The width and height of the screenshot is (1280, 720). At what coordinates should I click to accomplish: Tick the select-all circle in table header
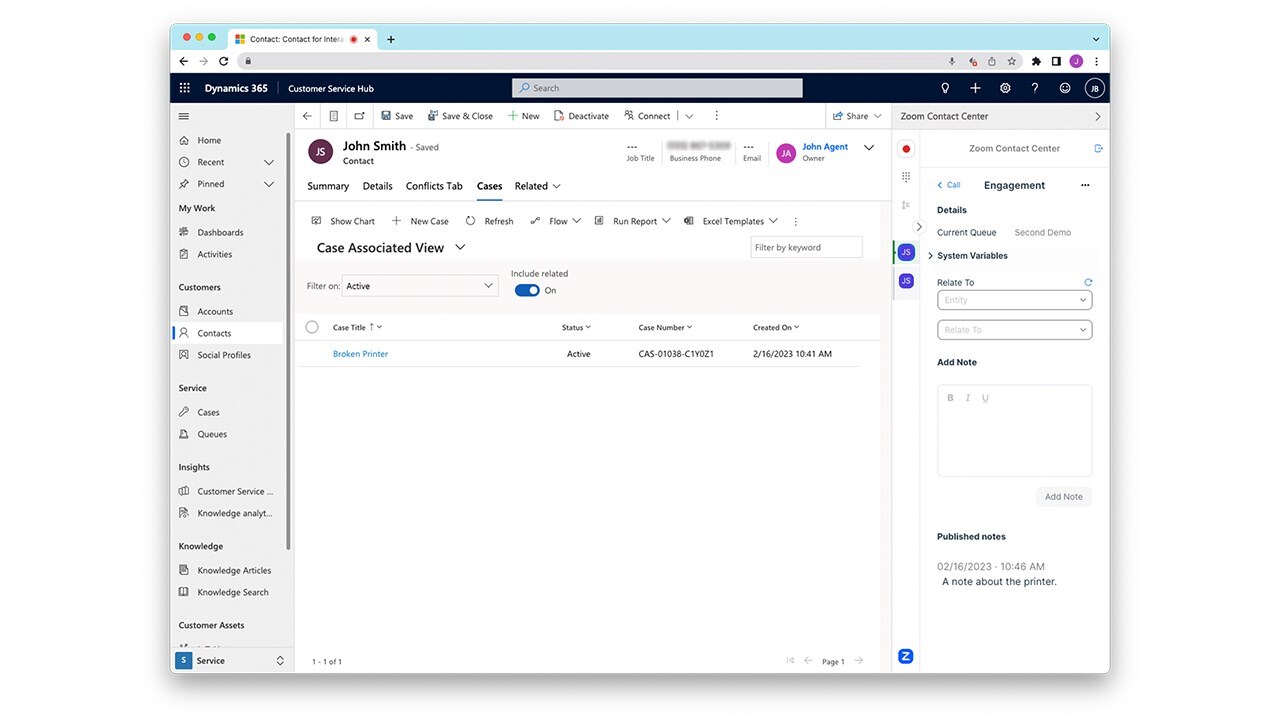pos(312,327)
